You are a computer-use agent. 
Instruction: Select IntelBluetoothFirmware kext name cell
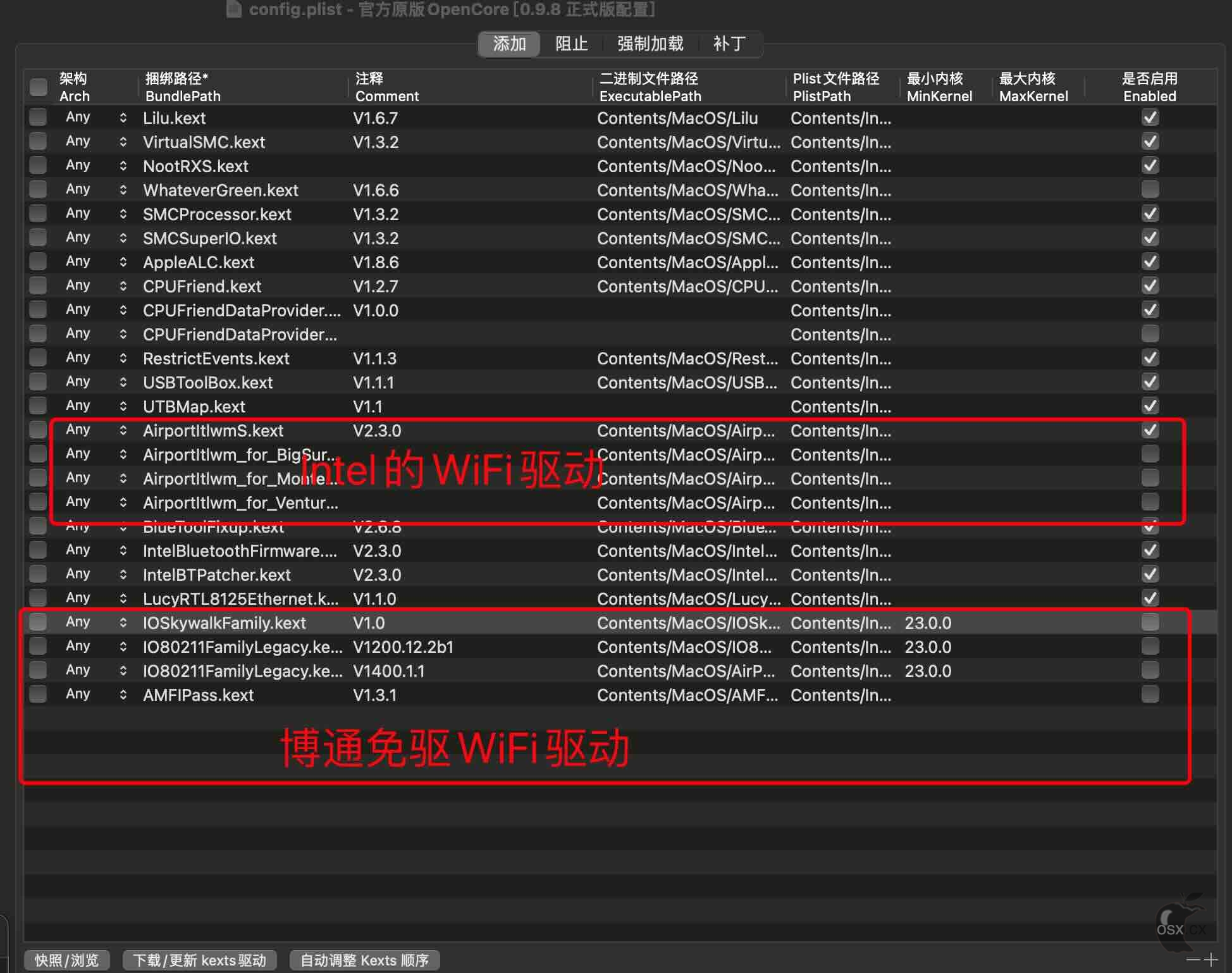pos(240,550)
